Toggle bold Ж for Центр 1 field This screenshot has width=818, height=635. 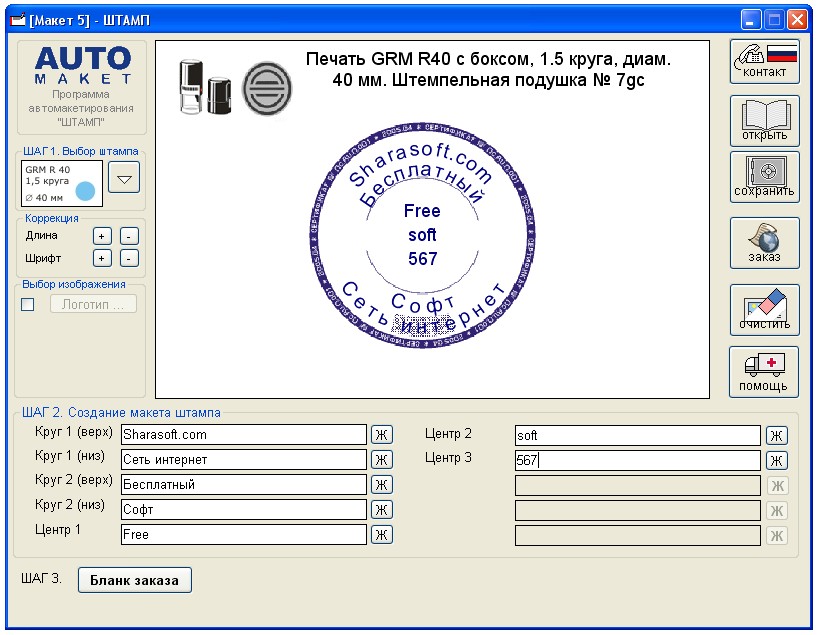click(381, 535)
